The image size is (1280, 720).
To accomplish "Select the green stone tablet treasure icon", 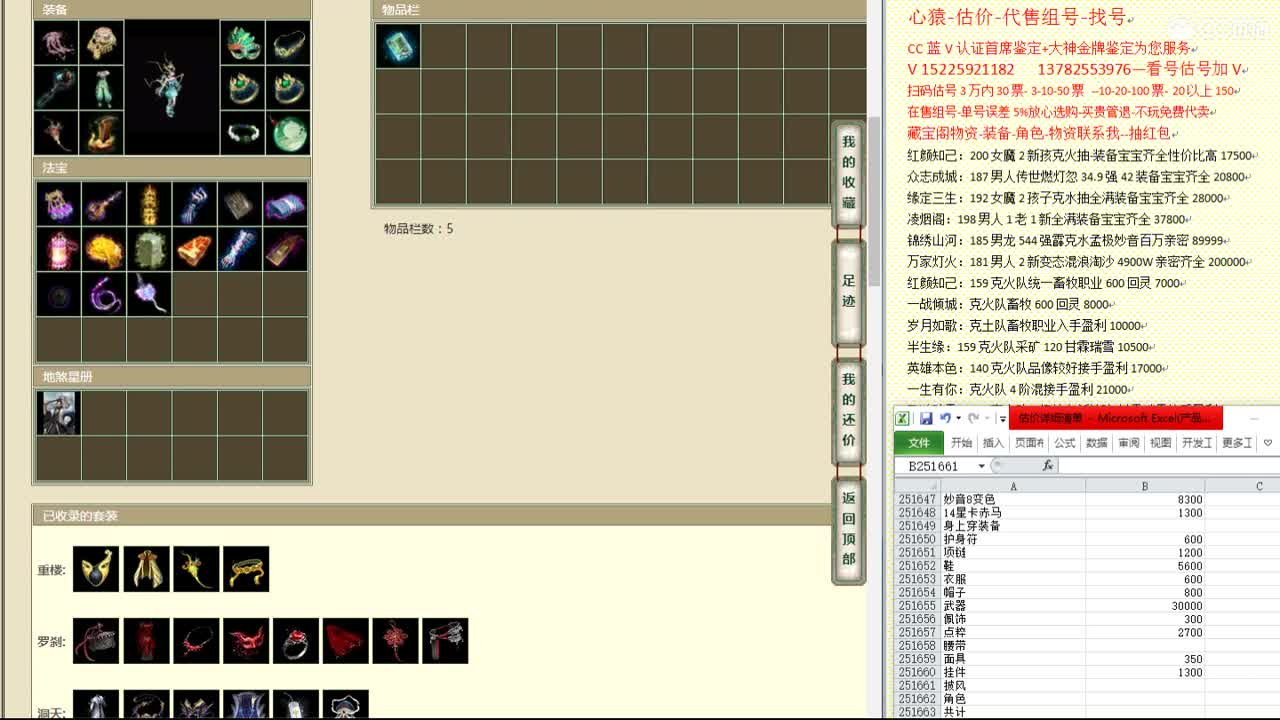I will 148,249.
